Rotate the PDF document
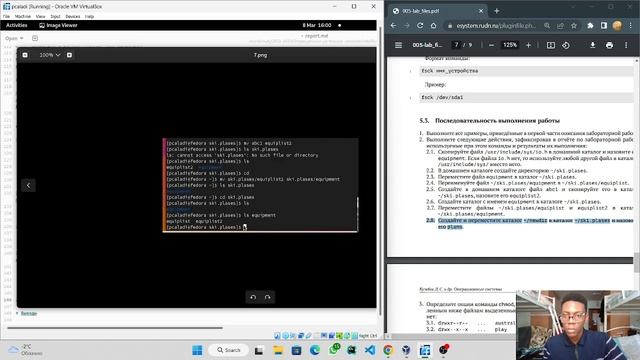Viewport: 640px width, 360px height. click(x=566, y=45)
